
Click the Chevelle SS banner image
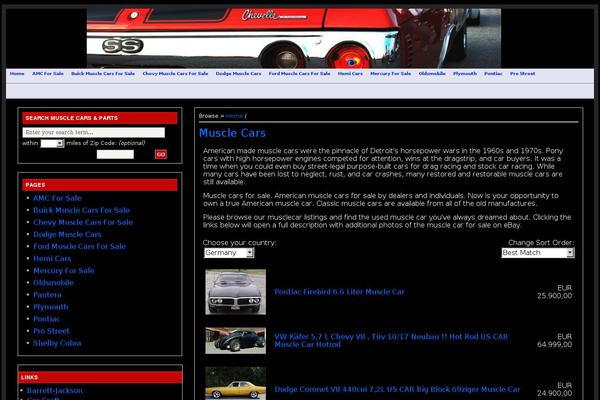coord(294,38)
